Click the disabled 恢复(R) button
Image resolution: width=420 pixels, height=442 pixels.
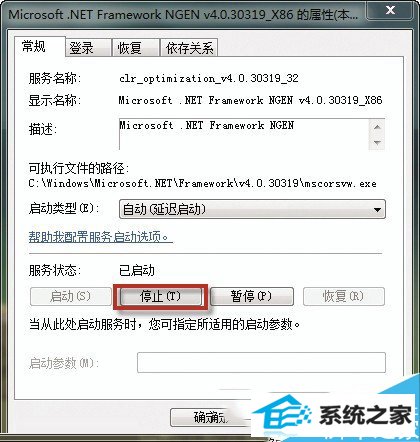344,296
